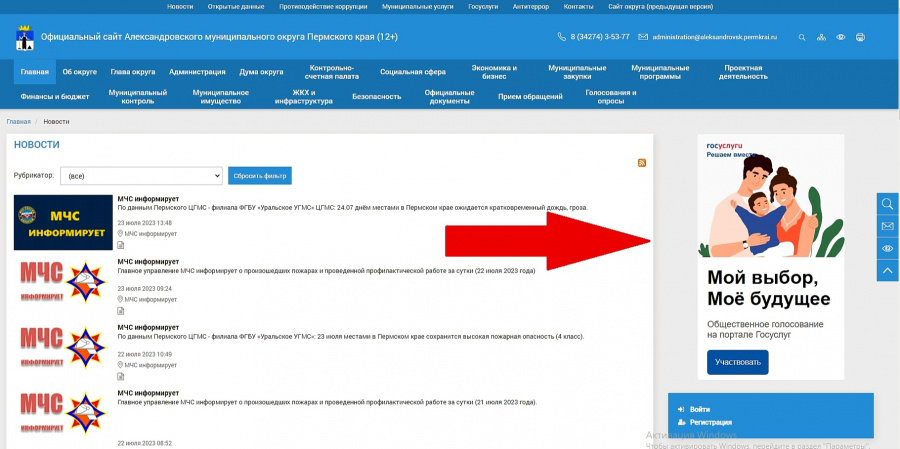This screenshot has width=900, height=449.
Task: Click the administration@aleksandrovsk.permkrai.ru email address
Action: click(x=715, y=37)
